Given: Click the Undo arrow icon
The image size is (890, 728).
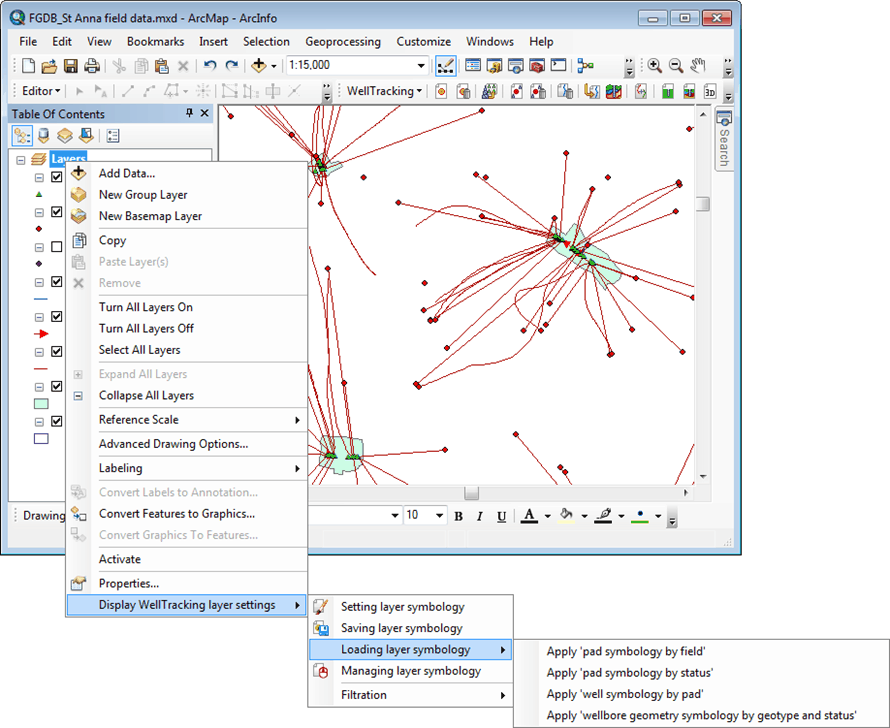Looking at the screenshot, I should tap(209, 66).
